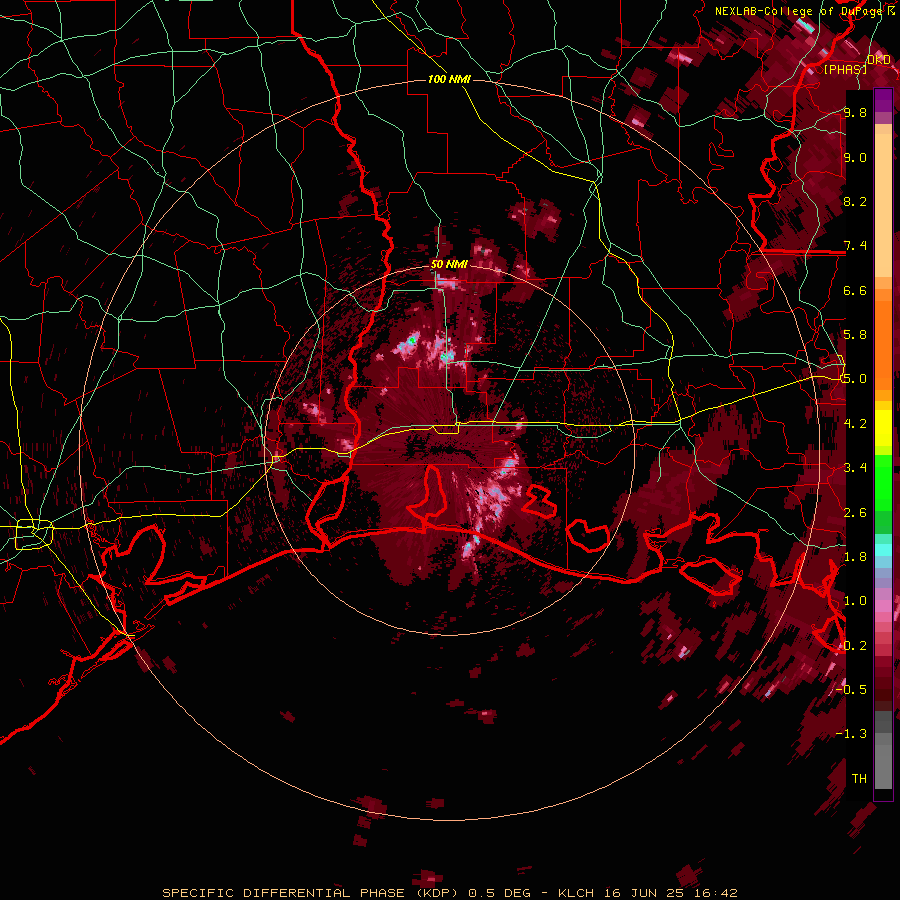
Task: Click the 9.8 value on the color scale
Action: pyautogui.click(x=855, y=112)
